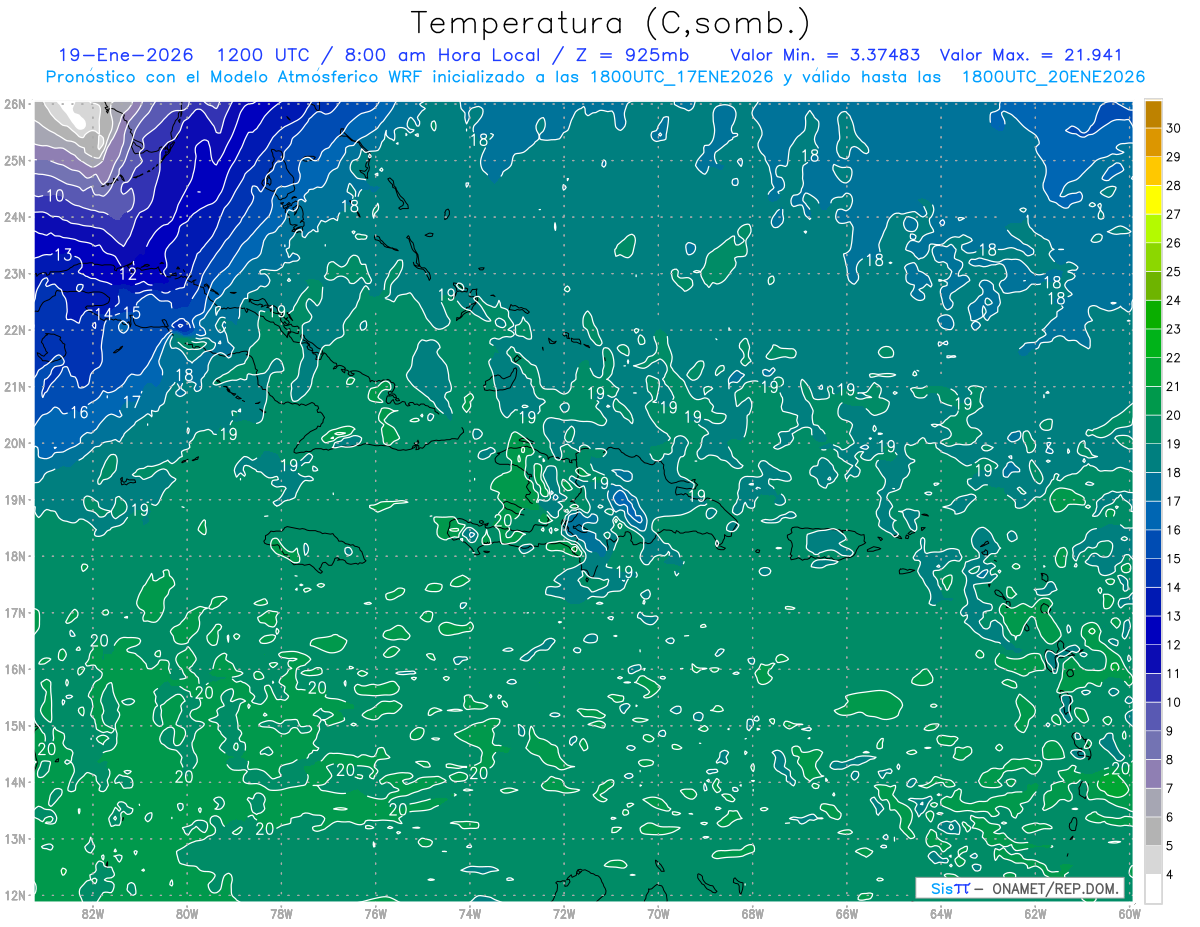The width and height of the screenshot is (1200, 927).
Task: Click the "70W" longitude axis label
Action: tap(658, 913)
